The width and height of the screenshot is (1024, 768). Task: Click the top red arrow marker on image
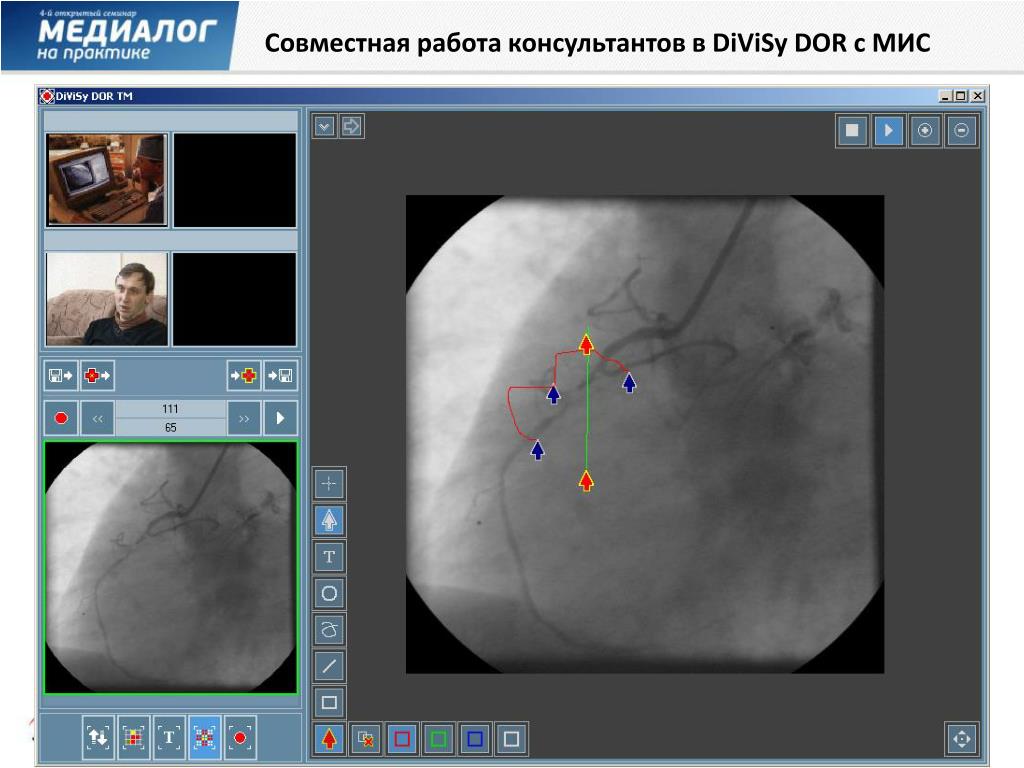[x=586, y=344]
